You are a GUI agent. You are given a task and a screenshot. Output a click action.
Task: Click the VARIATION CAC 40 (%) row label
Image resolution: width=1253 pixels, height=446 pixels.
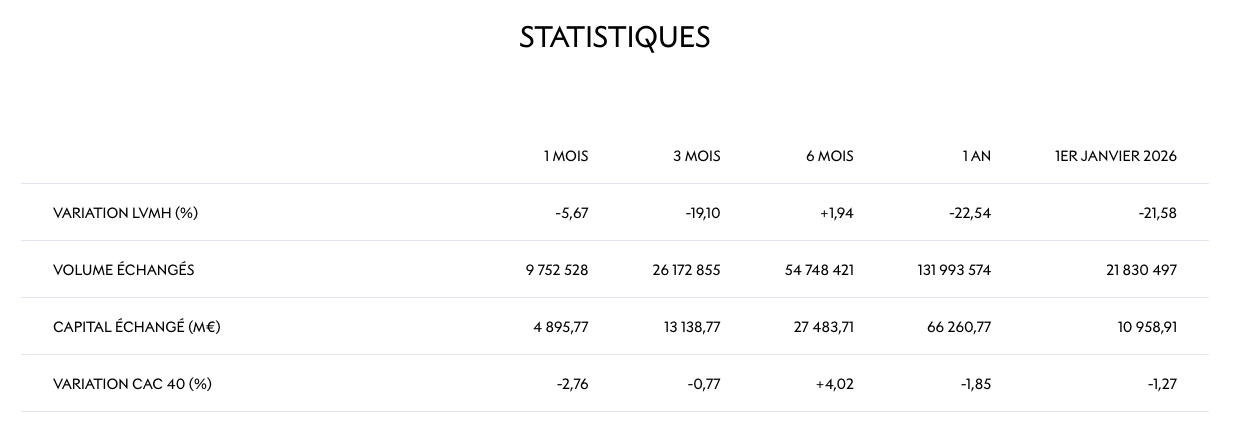coord(132,384)
